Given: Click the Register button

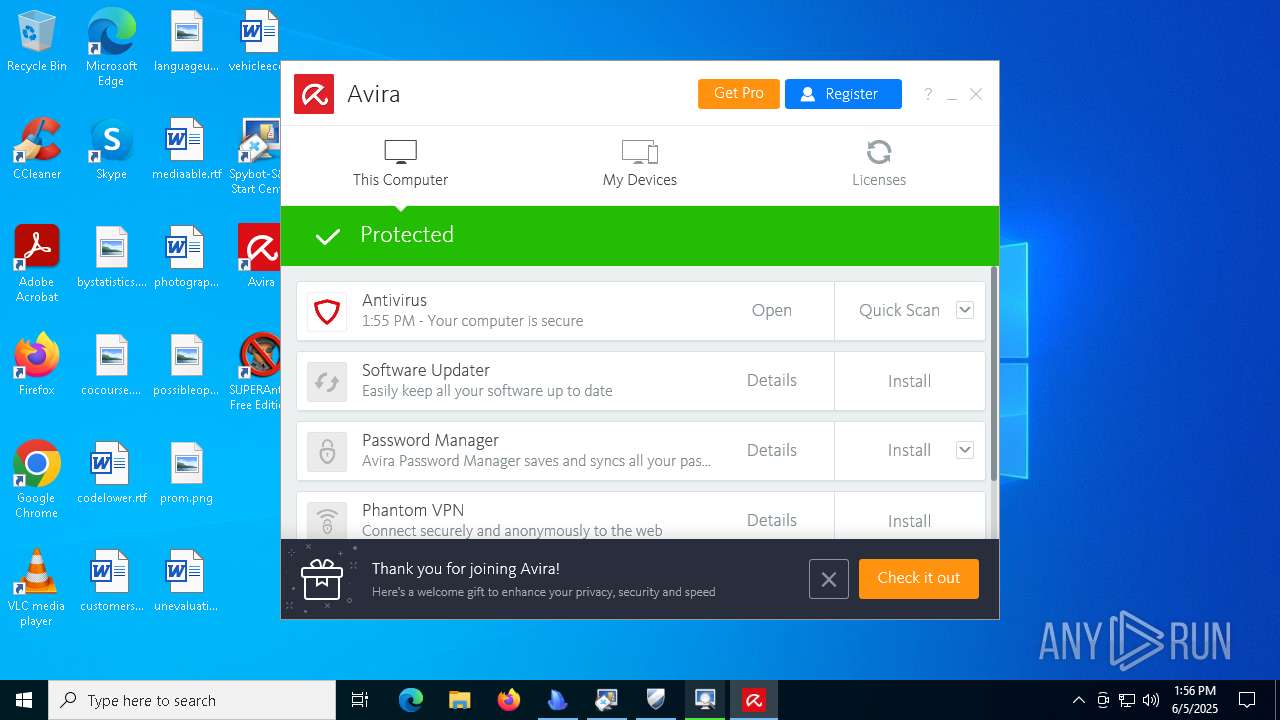Looking at the screenshot, I should tap(843, 93).
